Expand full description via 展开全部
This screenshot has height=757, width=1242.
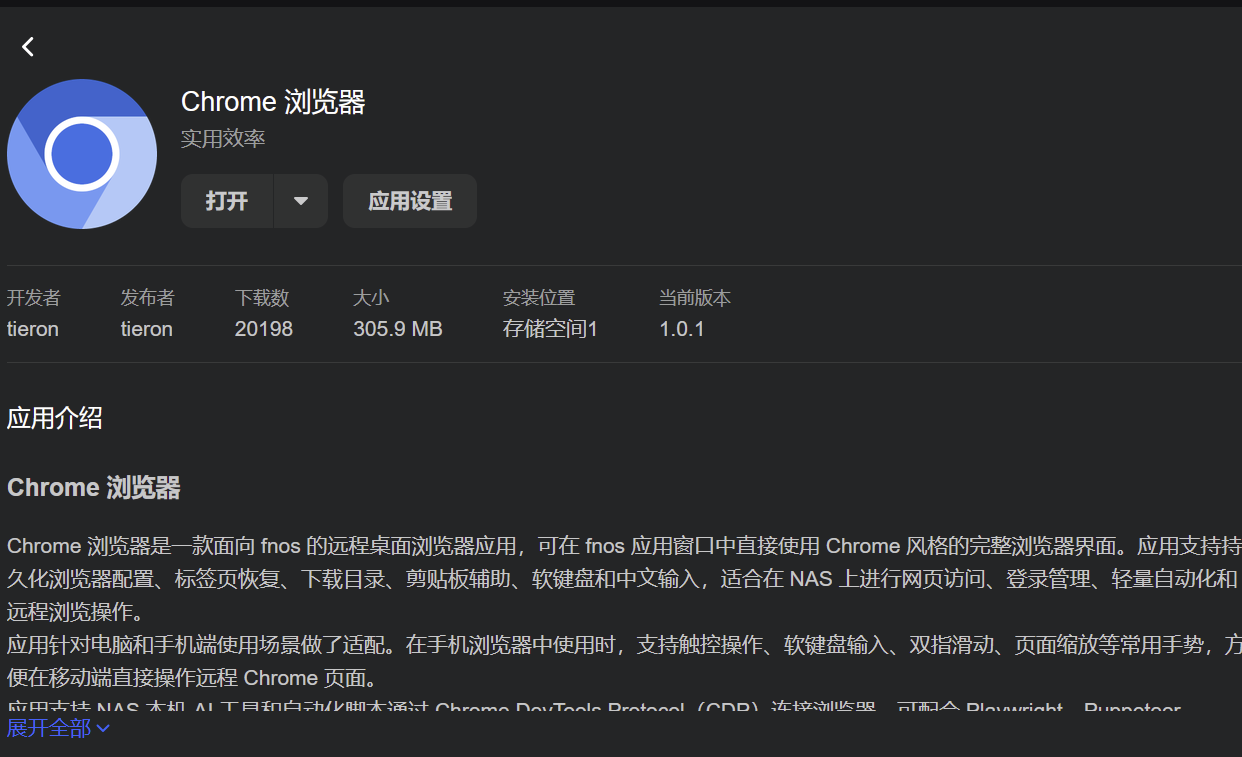pos(58,728)
